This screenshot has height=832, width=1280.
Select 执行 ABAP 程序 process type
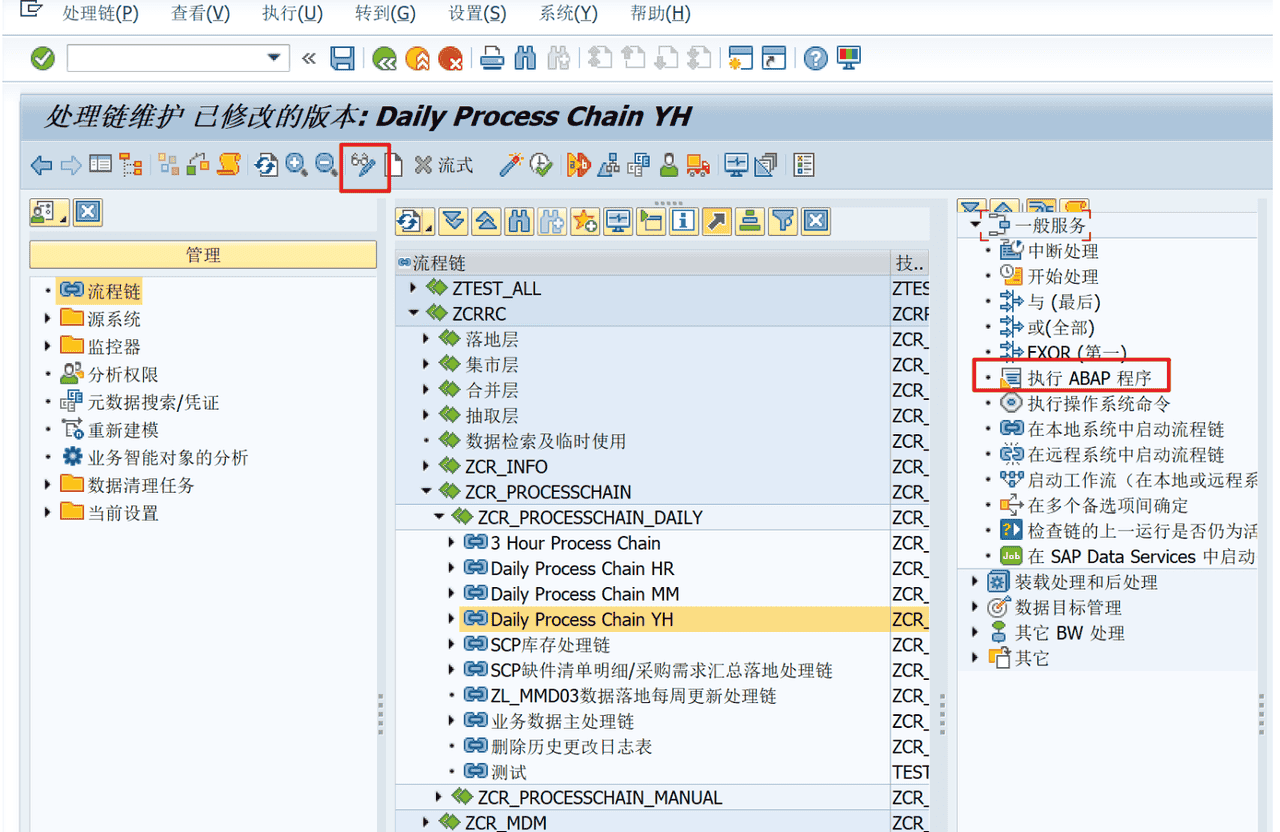point(1089,379)
